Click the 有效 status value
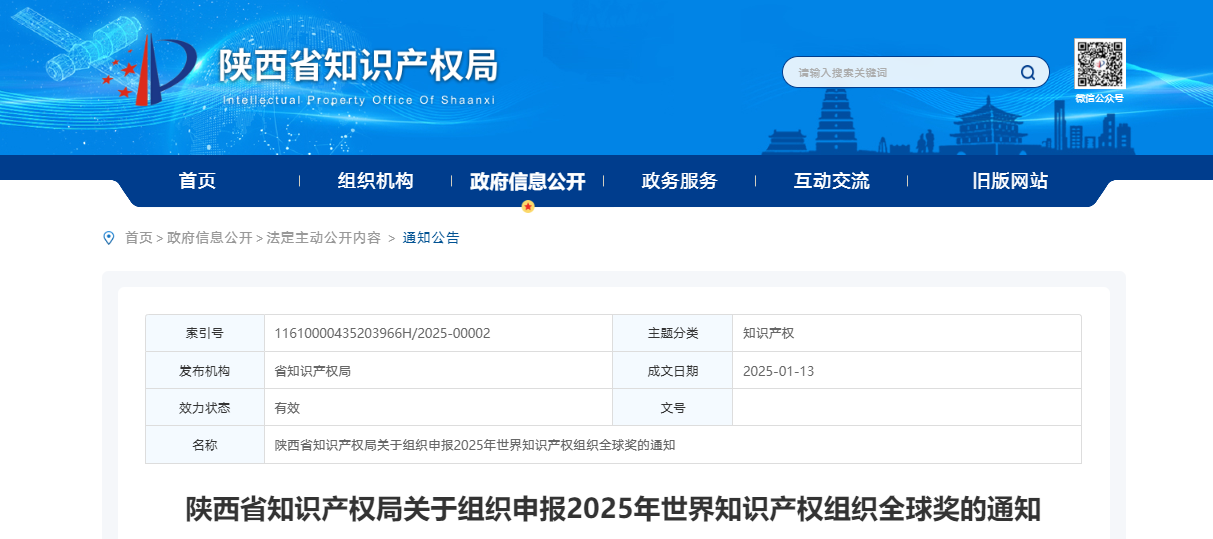 tap(287, 408)
